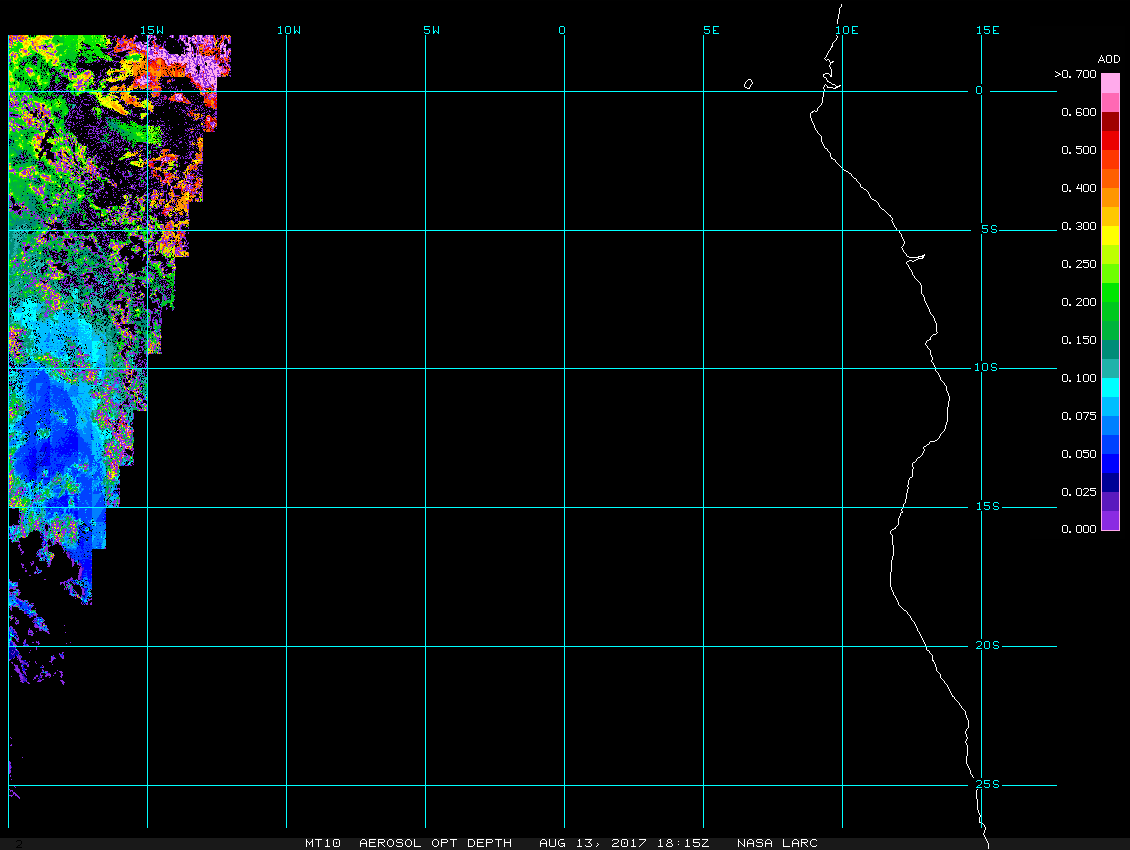Pick the light violet bottom colorbar swatch

(x=1111, y=520)
